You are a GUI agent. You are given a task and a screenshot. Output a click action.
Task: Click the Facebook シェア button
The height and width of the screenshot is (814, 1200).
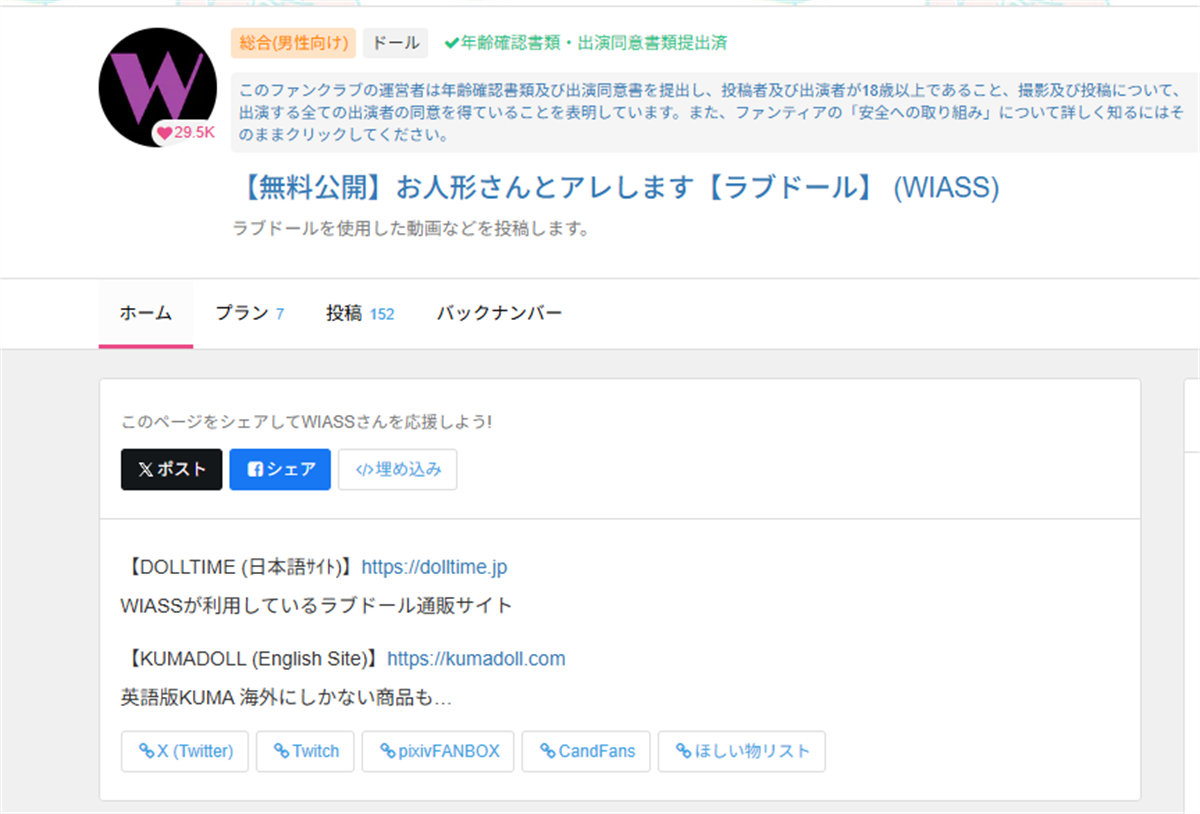click(280, 469)
